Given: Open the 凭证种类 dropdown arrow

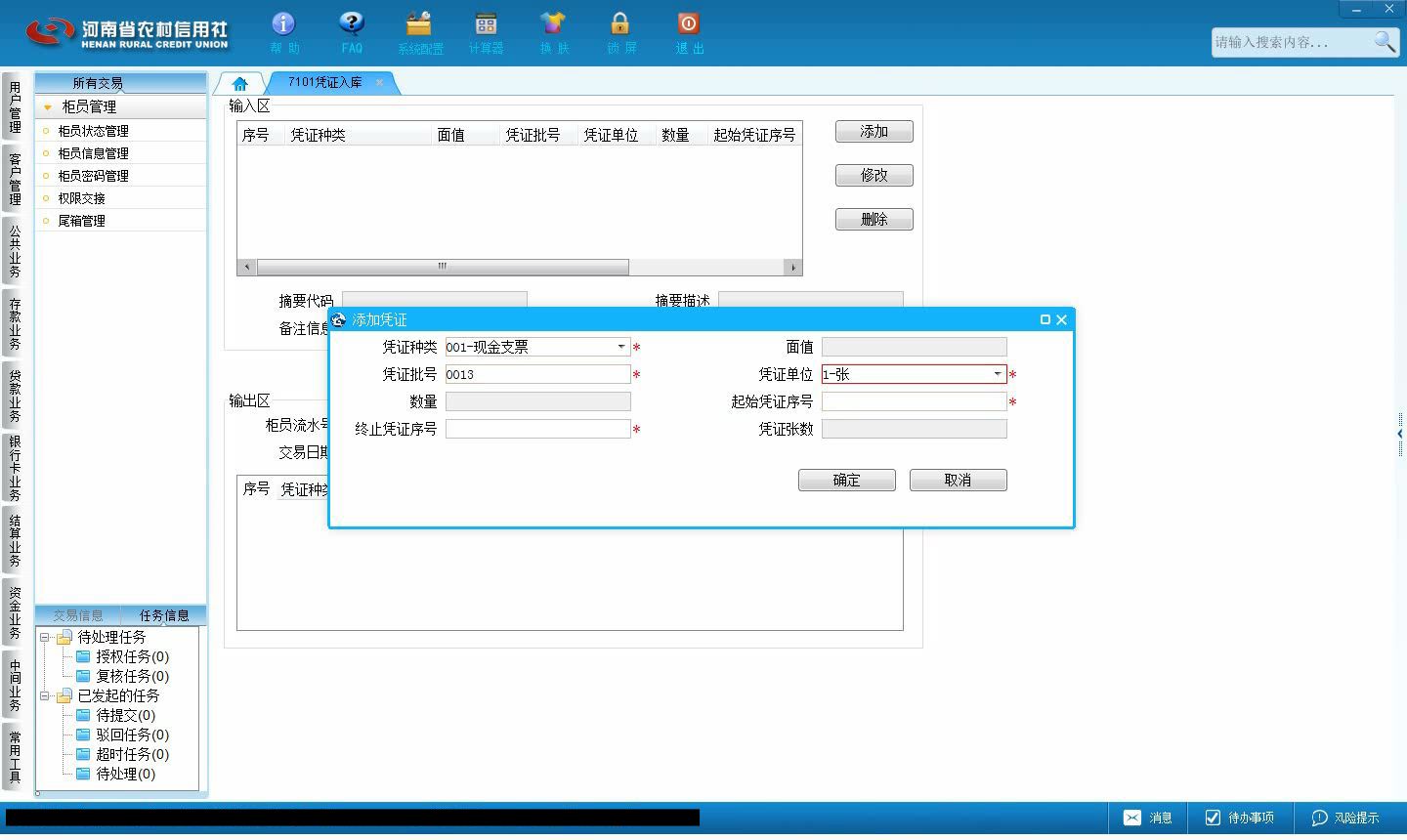Looking at the screenshot, I should [621, 347].
